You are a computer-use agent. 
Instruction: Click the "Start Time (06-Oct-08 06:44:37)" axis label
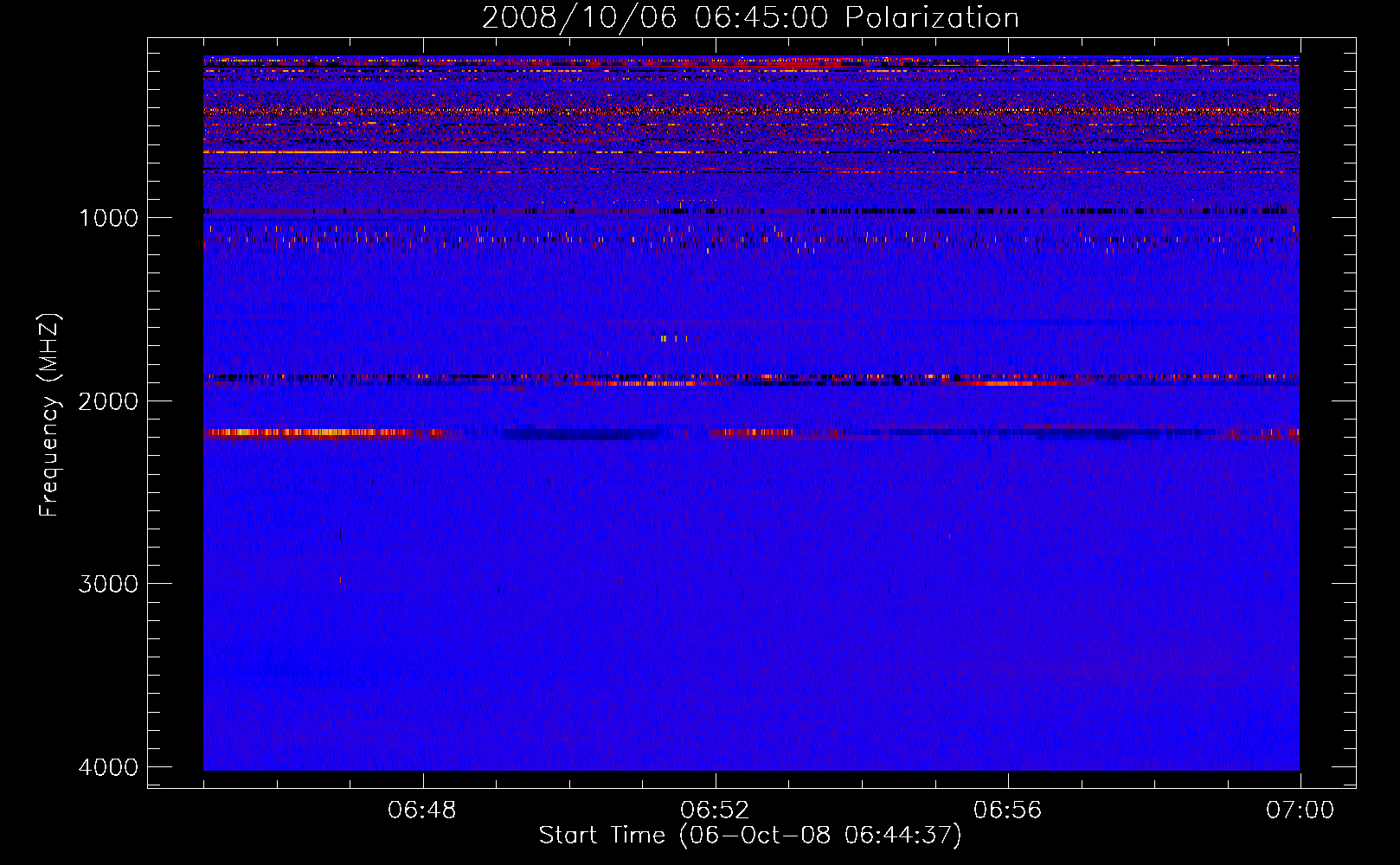(750, 836)
